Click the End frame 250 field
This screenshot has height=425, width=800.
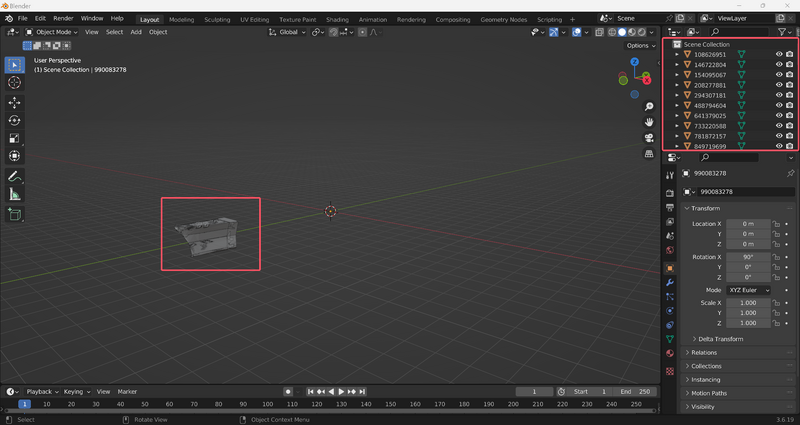636,392
